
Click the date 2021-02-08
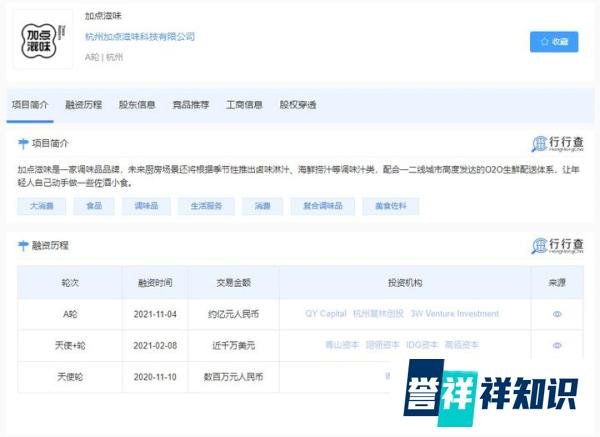pyautogui.click(x=155, y=346)
